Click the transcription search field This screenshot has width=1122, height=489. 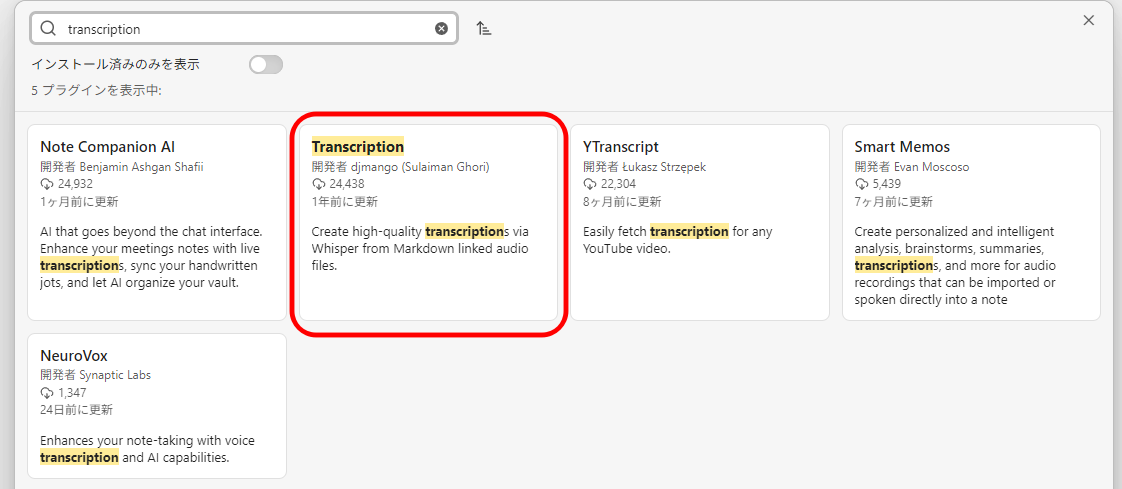tap(244, 29)
